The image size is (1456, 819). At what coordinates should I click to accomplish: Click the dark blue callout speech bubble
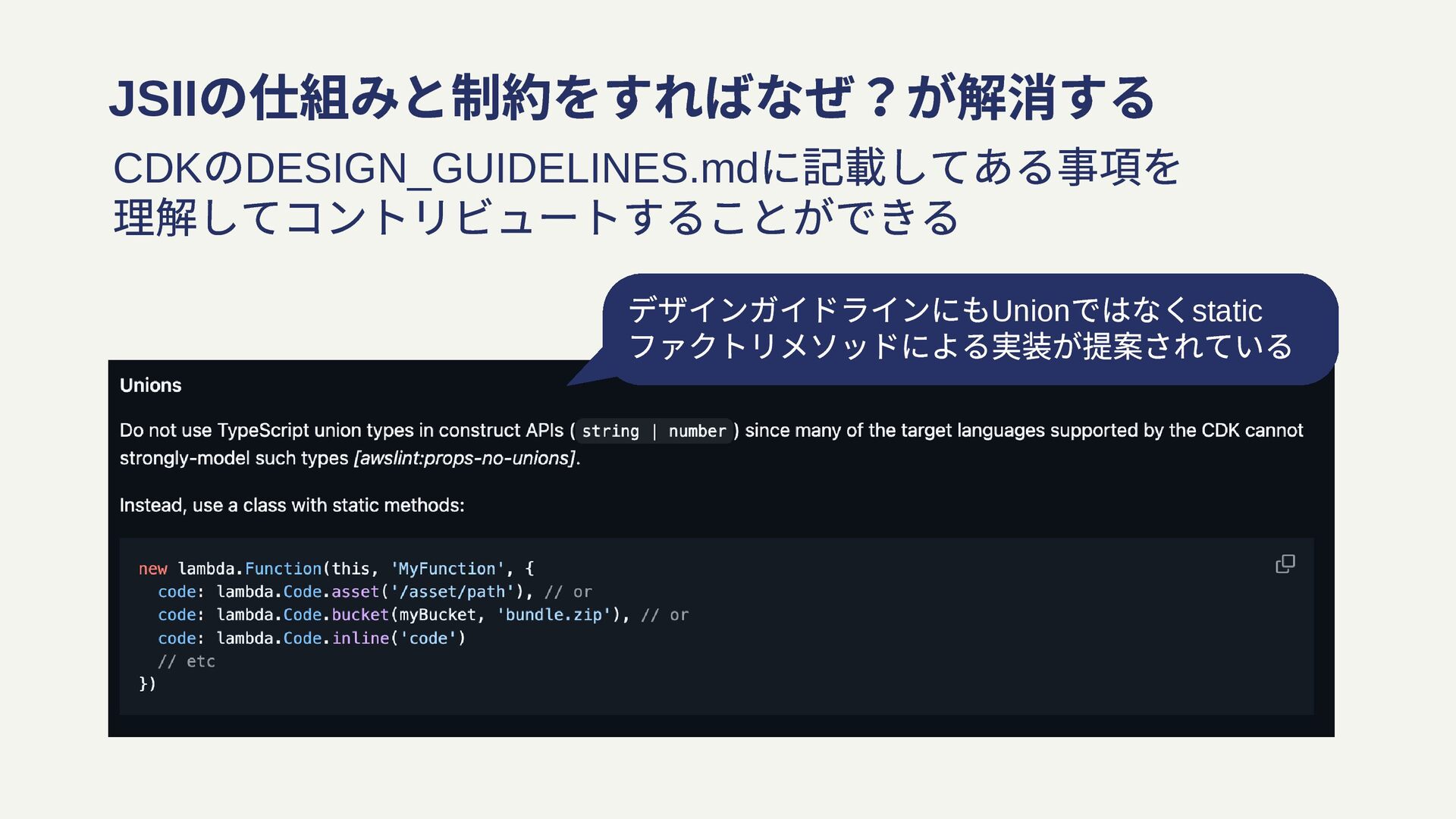[x=969, y=328]
